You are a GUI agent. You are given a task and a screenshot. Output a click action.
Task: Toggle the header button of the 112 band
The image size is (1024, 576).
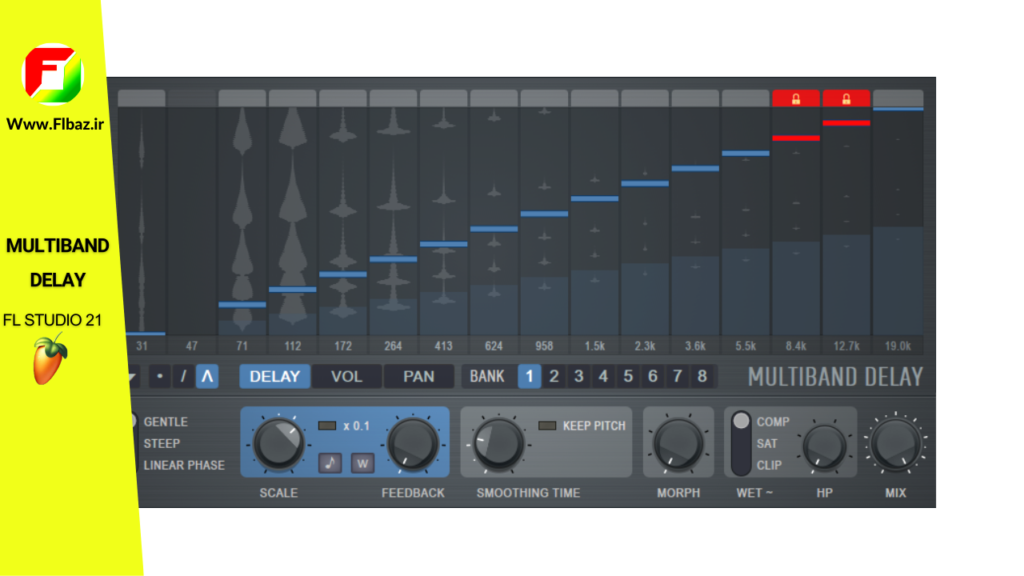click(x=293, y=98)
